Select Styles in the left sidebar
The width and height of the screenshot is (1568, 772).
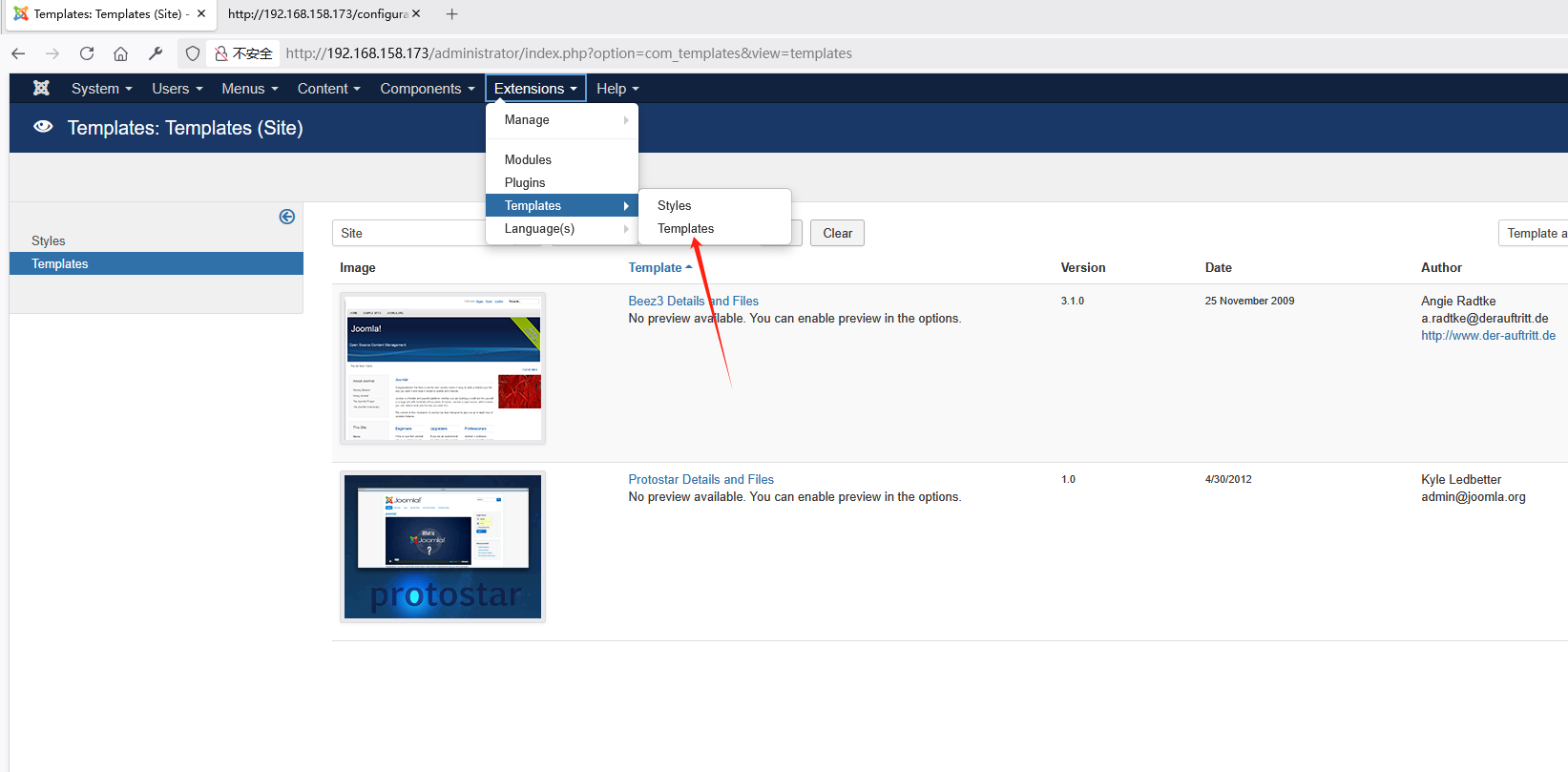pos(49,240)
